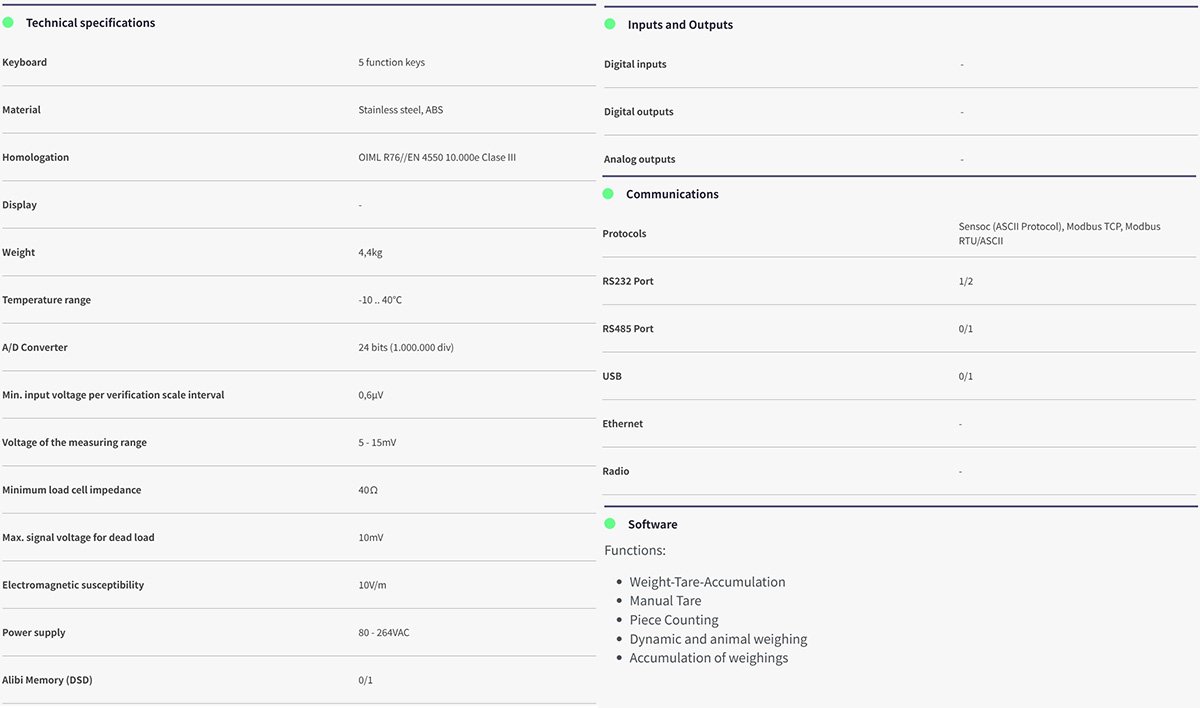
Task: Click the RS232 Port label
Action: pyautogui.click(x=628, y=282)
